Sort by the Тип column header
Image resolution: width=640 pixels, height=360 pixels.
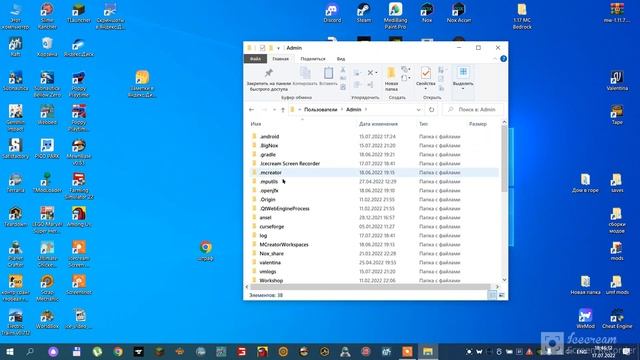pos(423,124)
